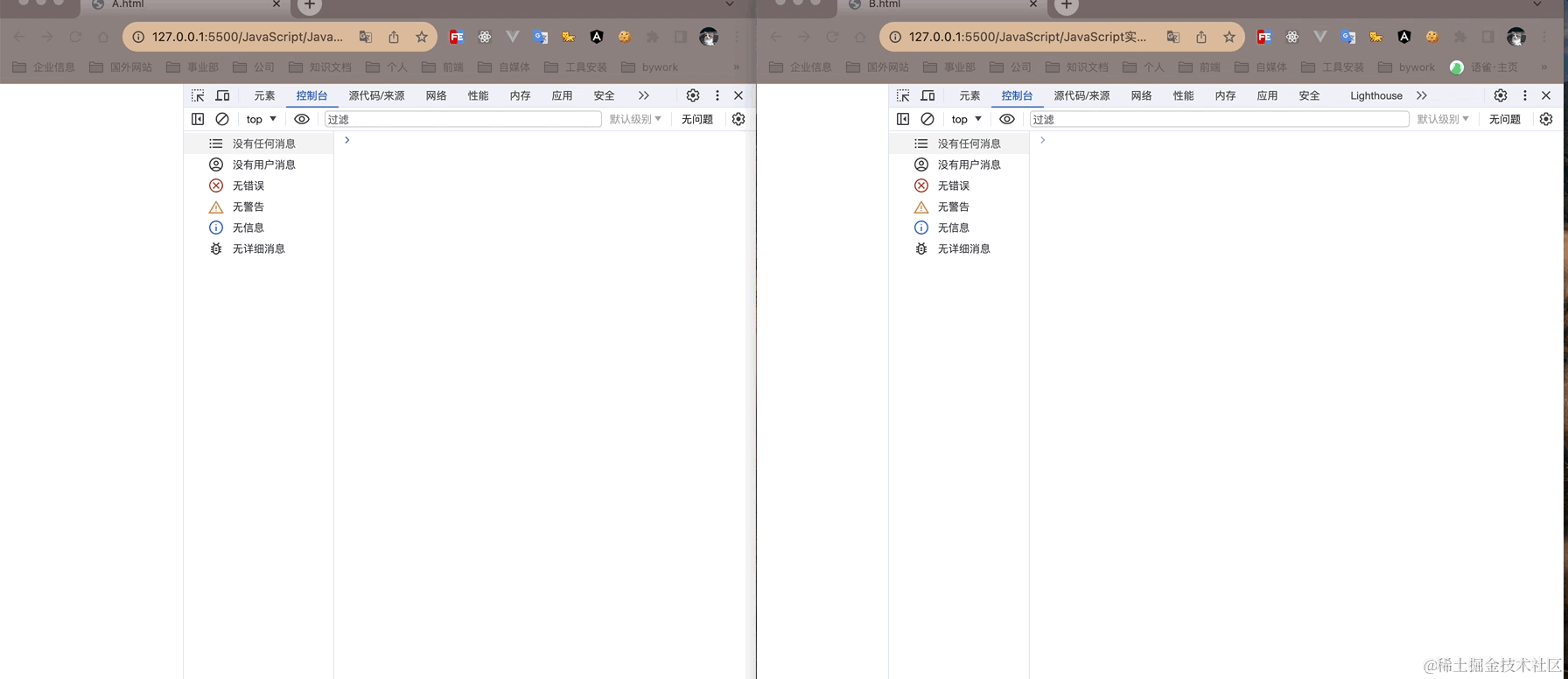Open 安全 tab in A.html DevTools
This screenshot has height=679, width=1568.
604,95
